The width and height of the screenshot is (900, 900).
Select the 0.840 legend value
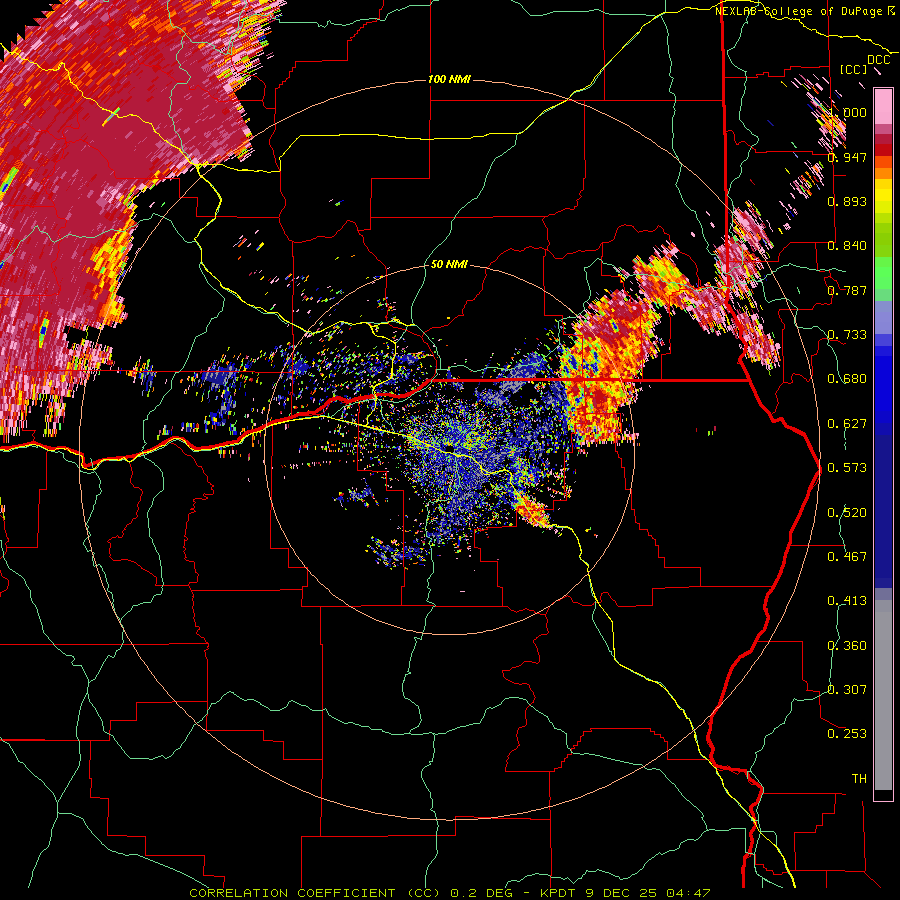[x=847, y=245]
